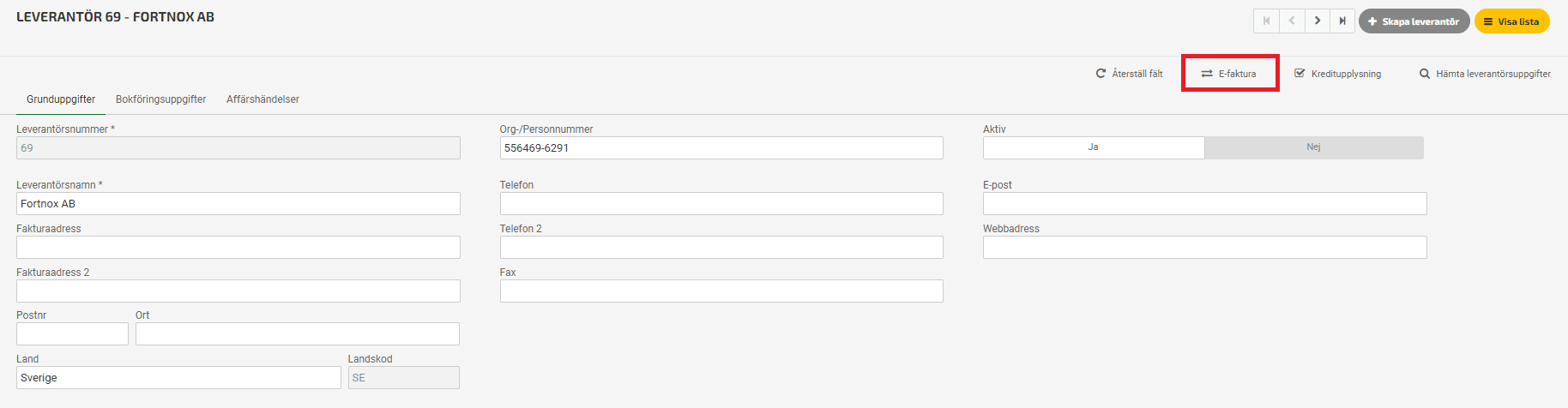Screen dimensions: 1568x408
Task: Click the Visa lista button
Action: coord(1512,21)
